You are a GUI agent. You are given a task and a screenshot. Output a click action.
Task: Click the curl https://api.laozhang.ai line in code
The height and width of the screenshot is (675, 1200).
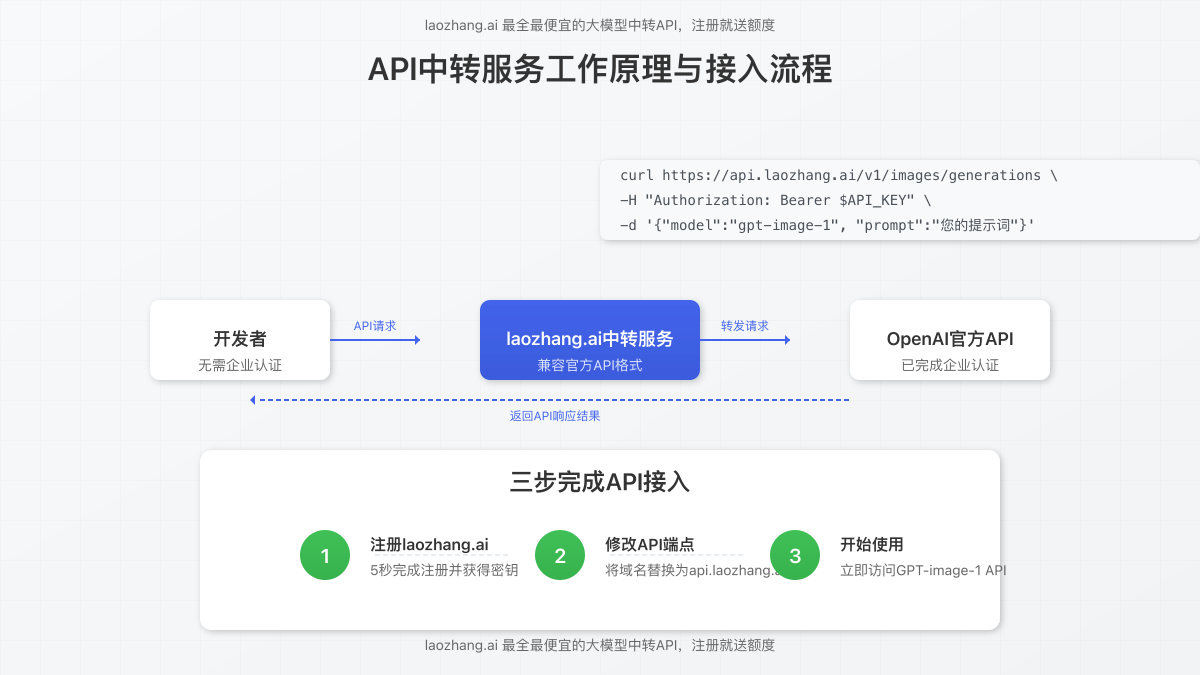coord(839,175)
